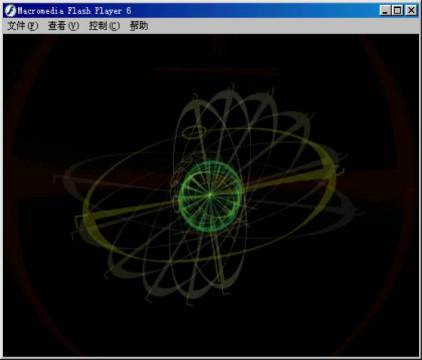This screenshot has height=360, width=422.
Task: Open the 控制(C) menu
Action: (104, 26)
